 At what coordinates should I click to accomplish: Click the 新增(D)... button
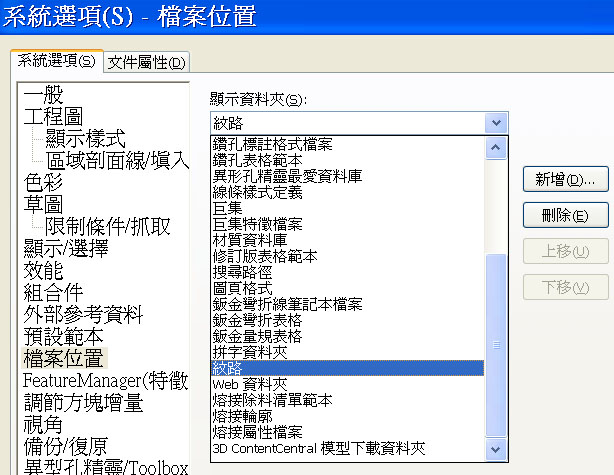565,179
